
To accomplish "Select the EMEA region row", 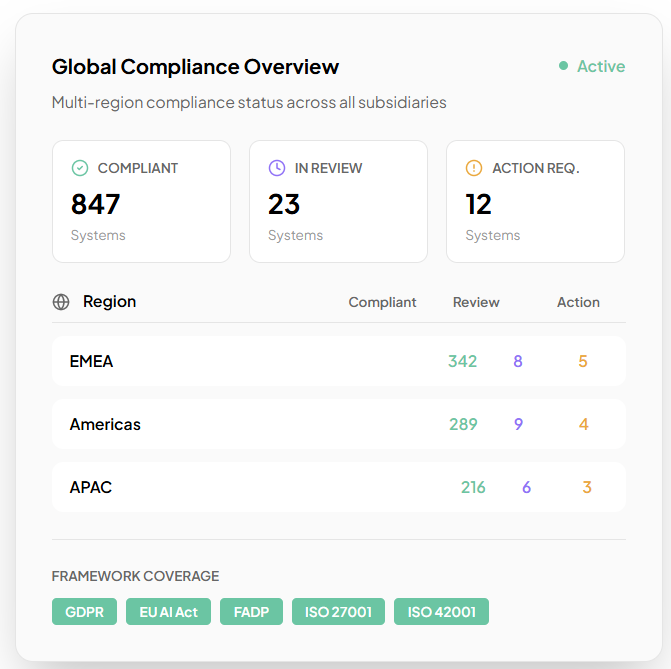I will [x=338, y=361].
